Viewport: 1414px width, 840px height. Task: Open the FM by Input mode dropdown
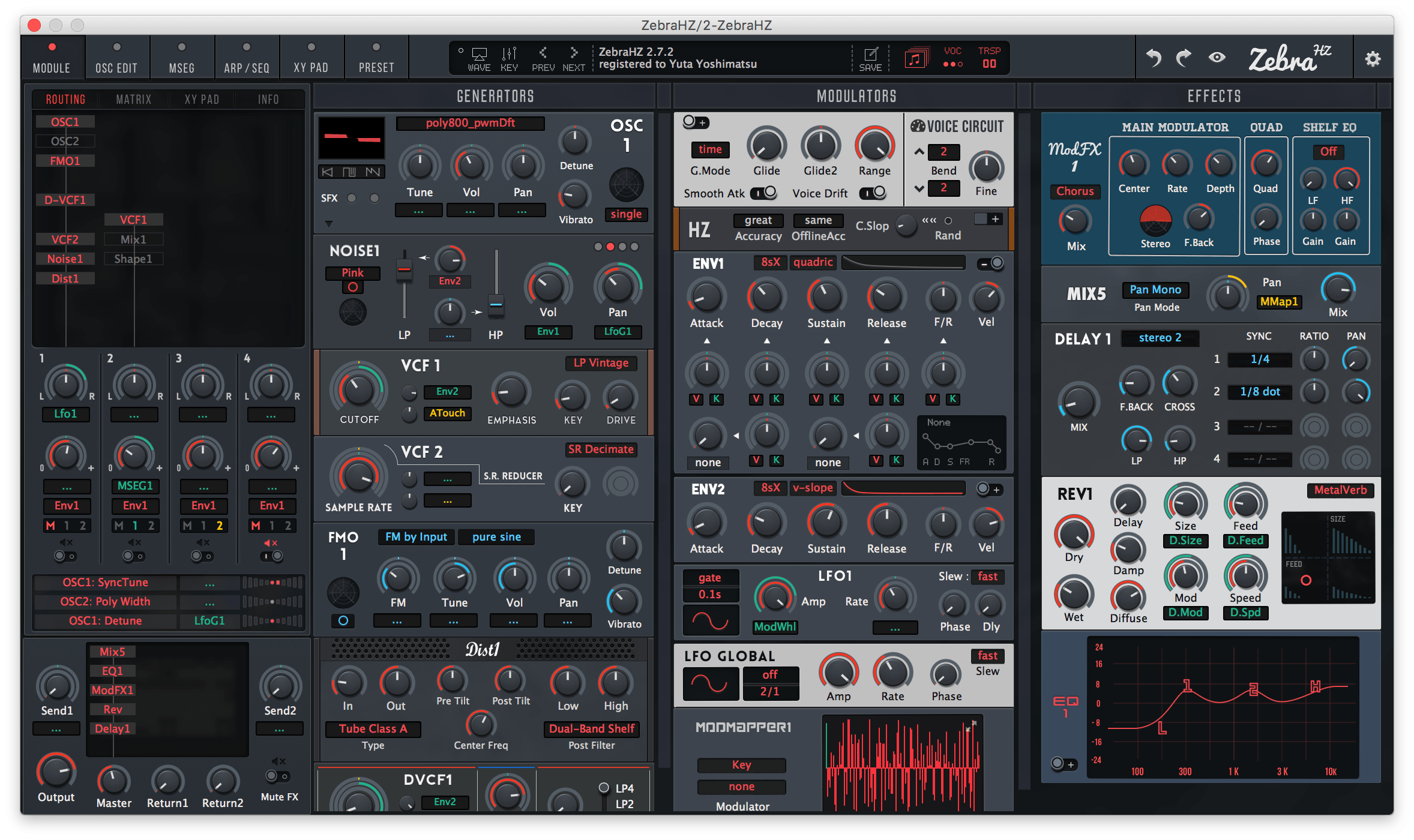click(416, 537)
